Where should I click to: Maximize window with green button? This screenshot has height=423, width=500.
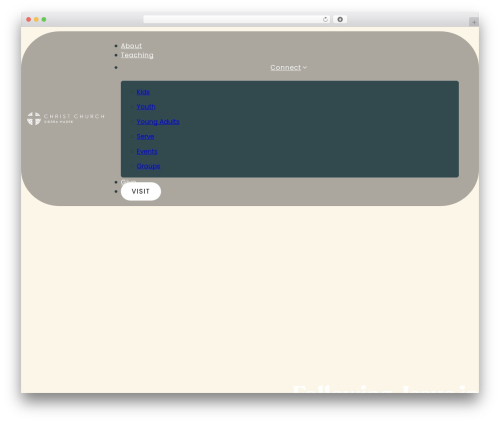pyautogui.click(x=44, y=19)
